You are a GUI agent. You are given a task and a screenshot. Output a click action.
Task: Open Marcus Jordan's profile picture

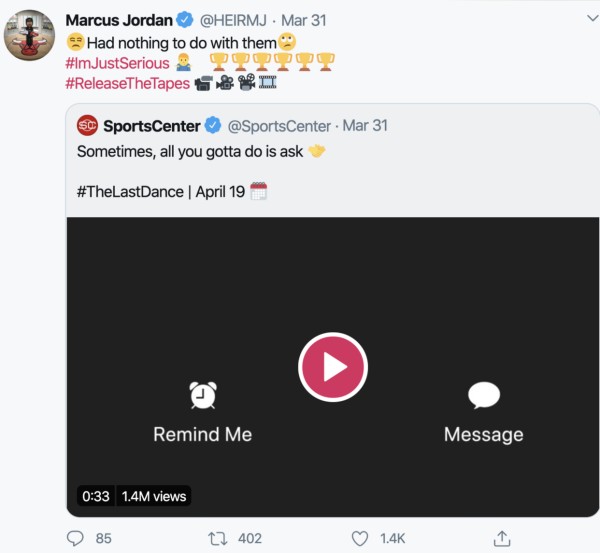[x=30, y=36]
